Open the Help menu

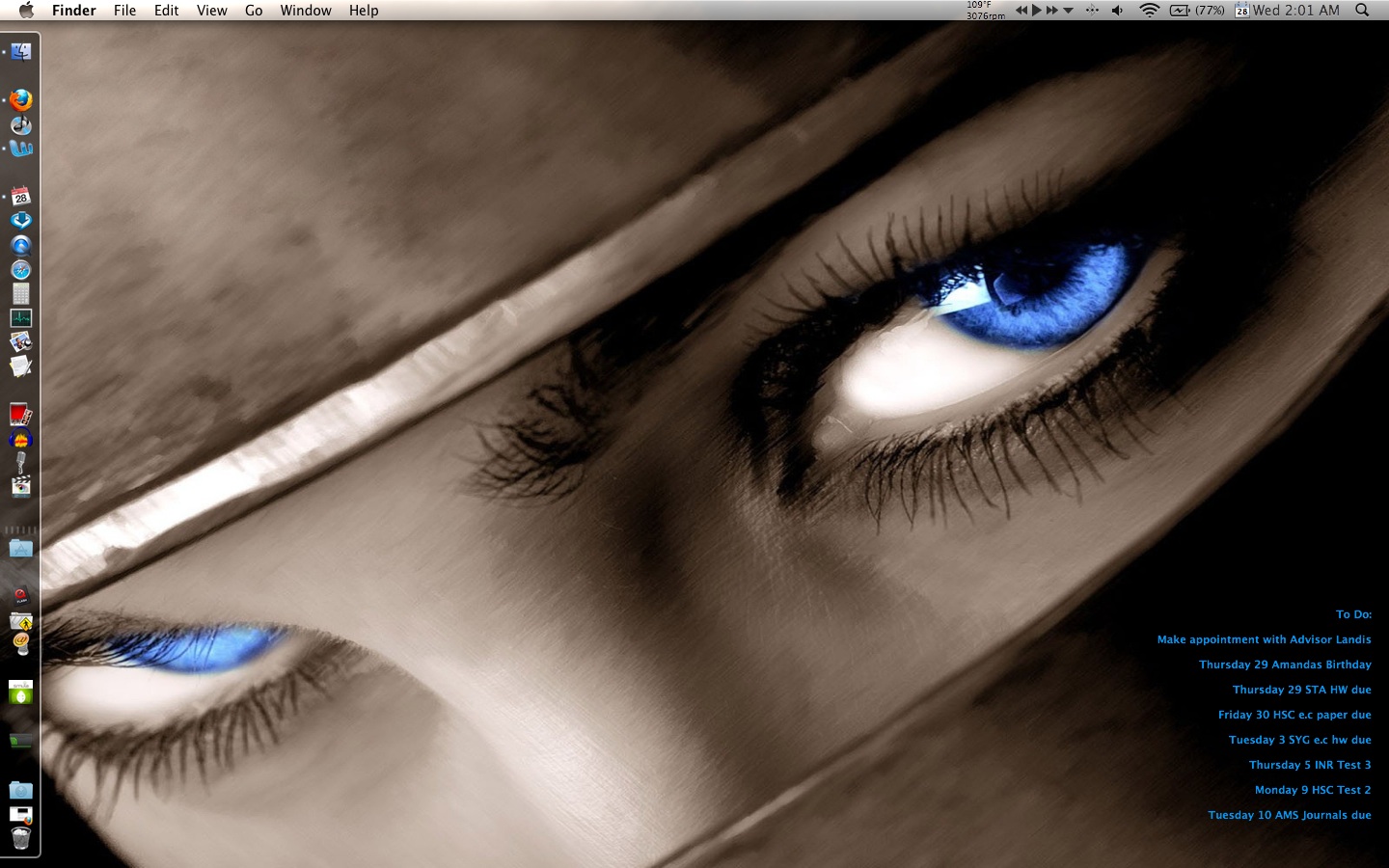(x=364, y=10)
